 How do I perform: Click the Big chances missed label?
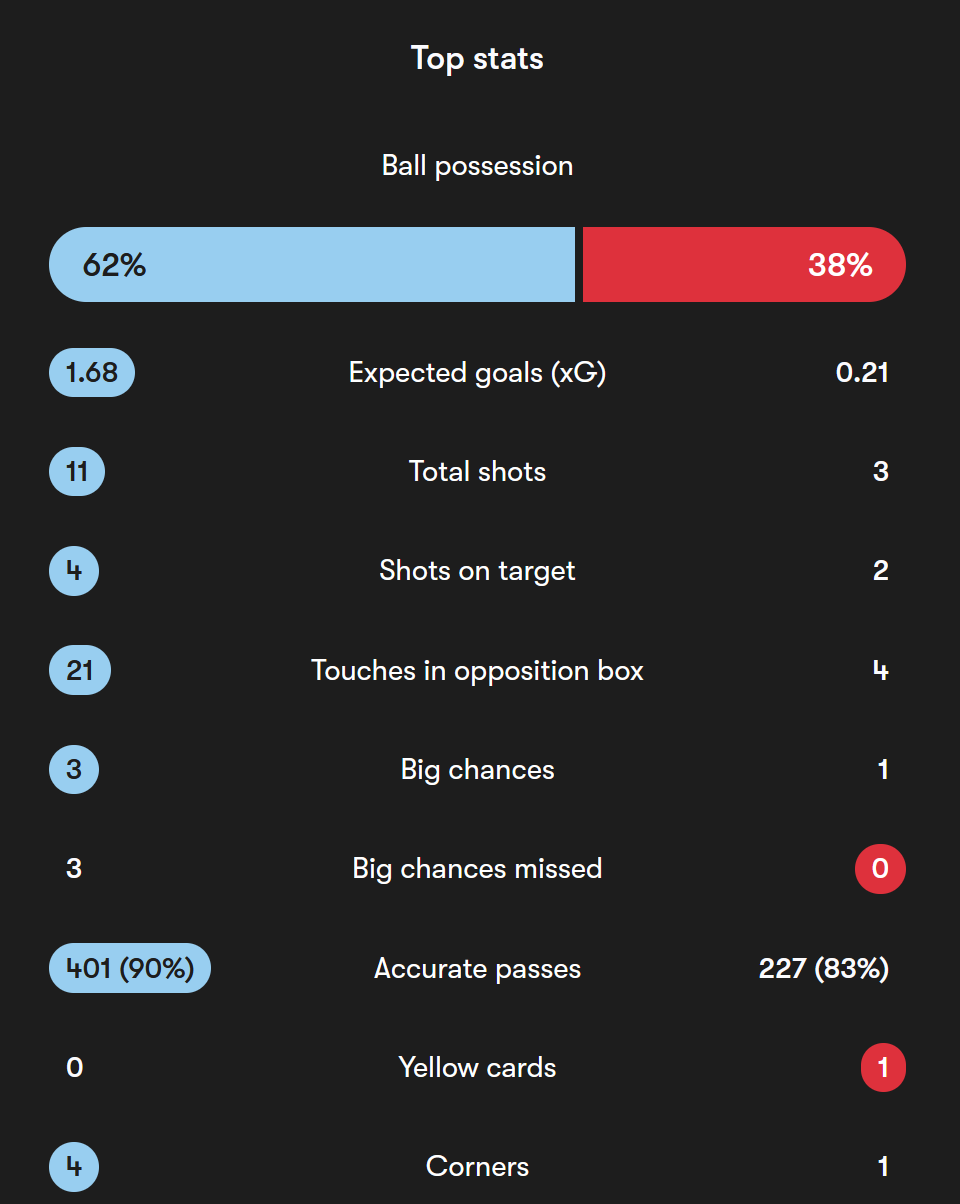(x=477, y=869)
